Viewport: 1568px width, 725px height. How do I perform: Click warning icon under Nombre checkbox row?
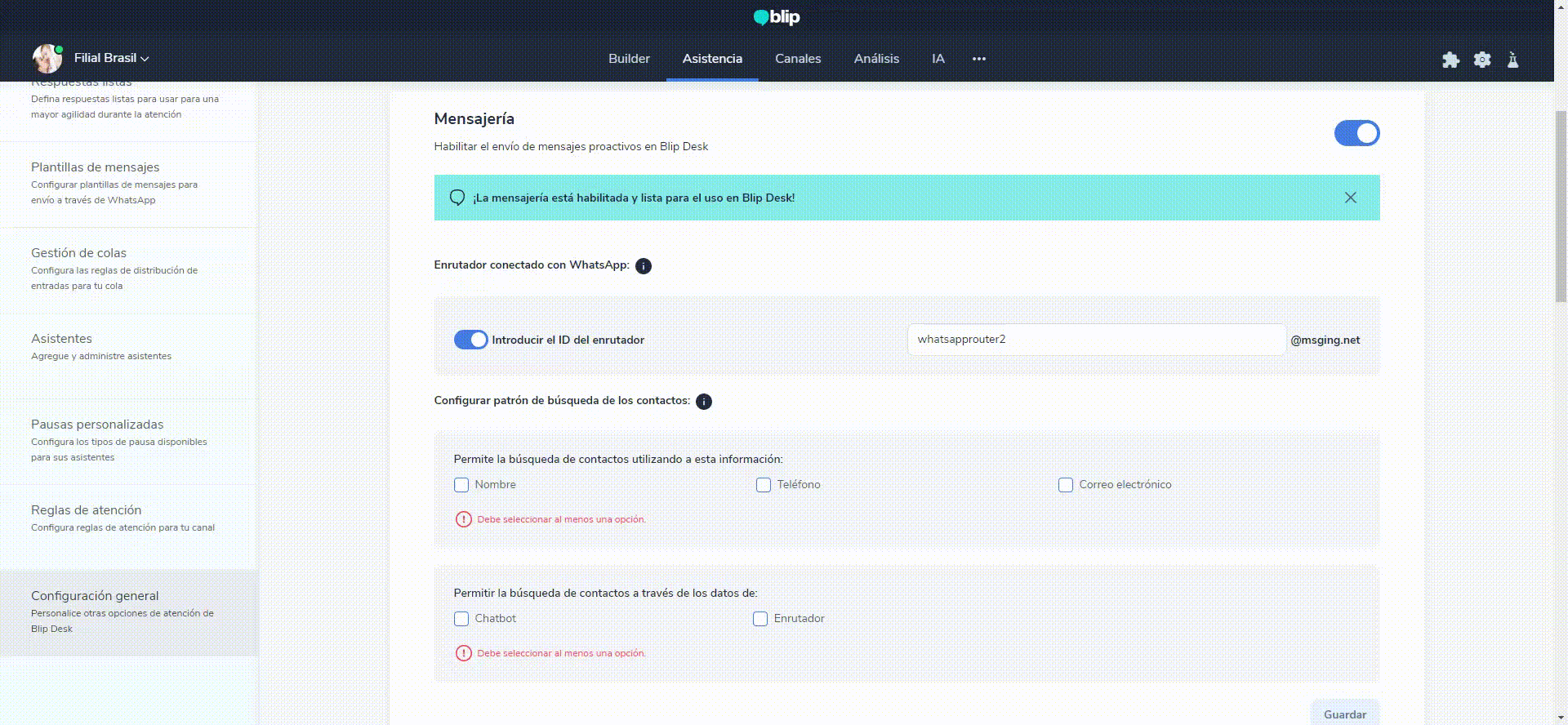[463, 519]
